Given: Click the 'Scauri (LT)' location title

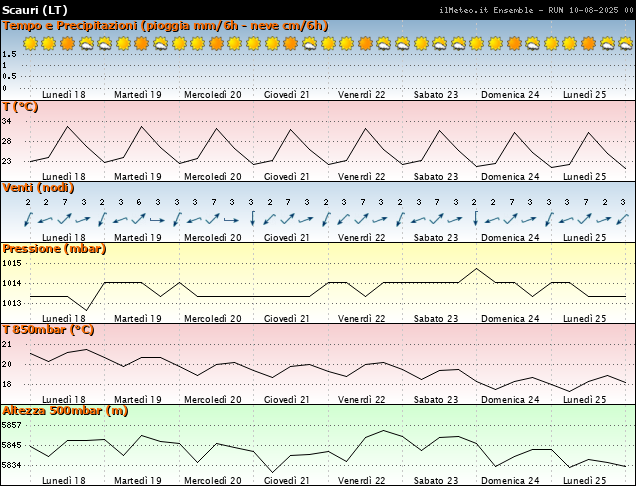Looking at the screenshot, I should pos(35,10).
